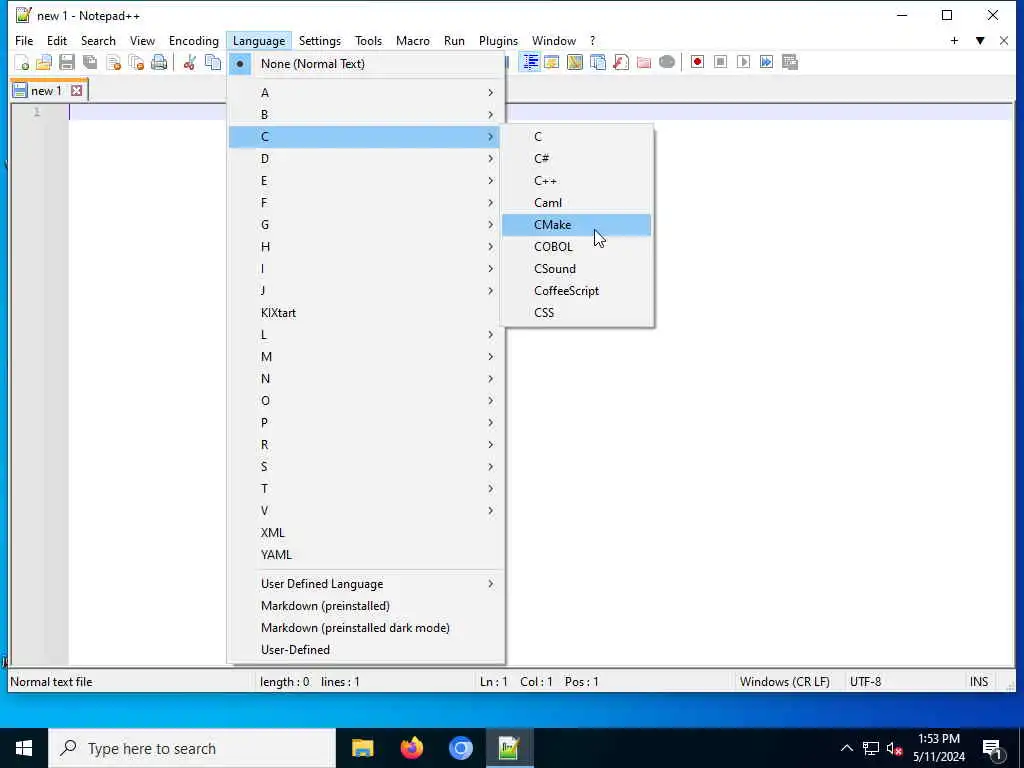Click the down-triangle button in the menu bar
Viewport: 1024px width, 768px height.
point(980,40)
